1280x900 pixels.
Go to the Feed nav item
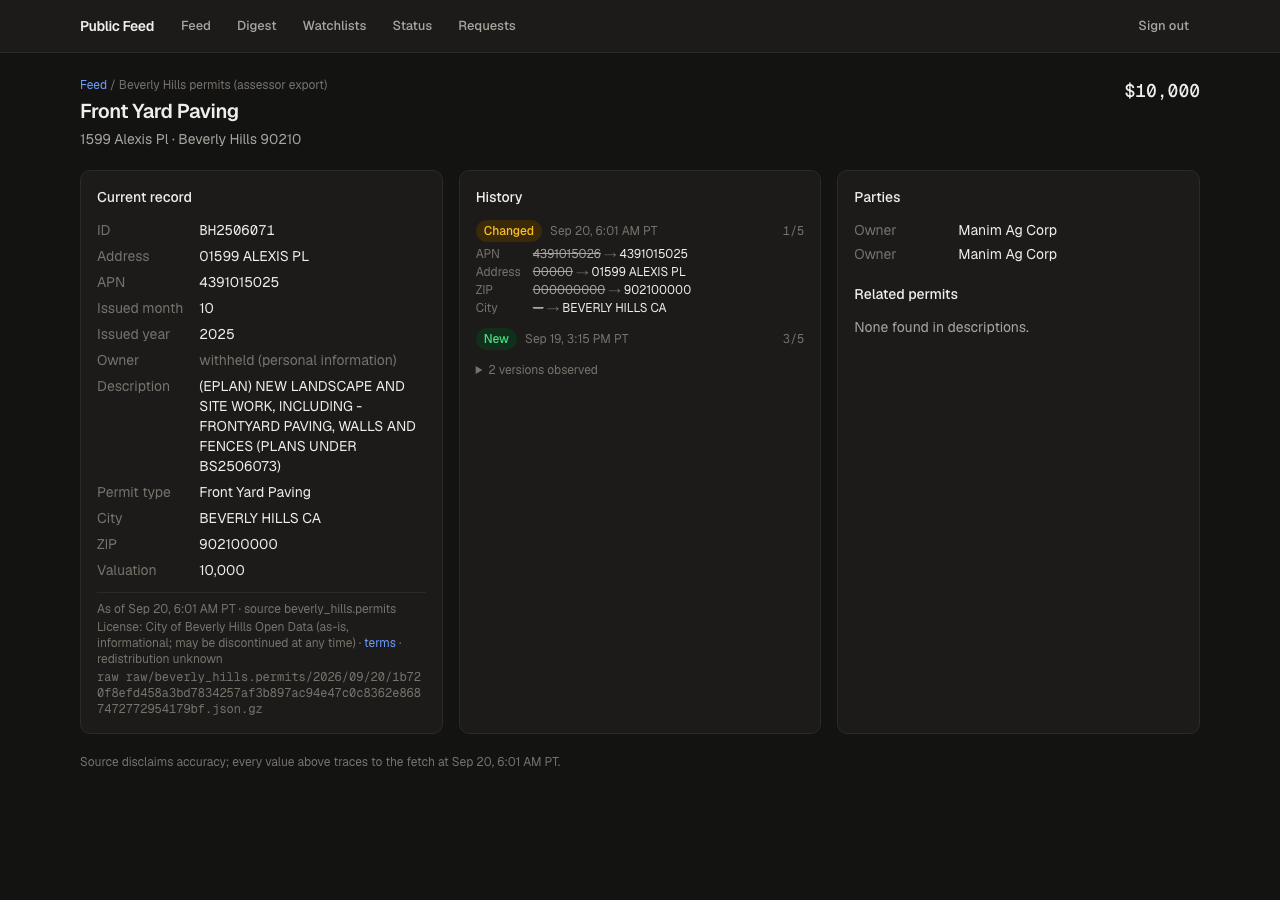tap(196, 26)
